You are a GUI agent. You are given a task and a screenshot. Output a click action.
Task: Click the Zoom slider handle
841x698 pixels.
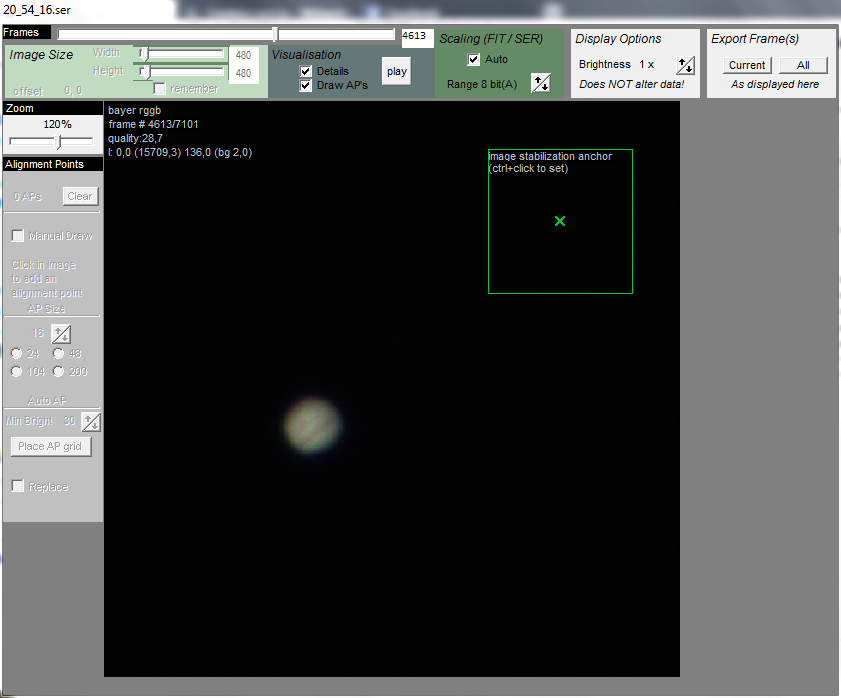click(x=58, y=142)
